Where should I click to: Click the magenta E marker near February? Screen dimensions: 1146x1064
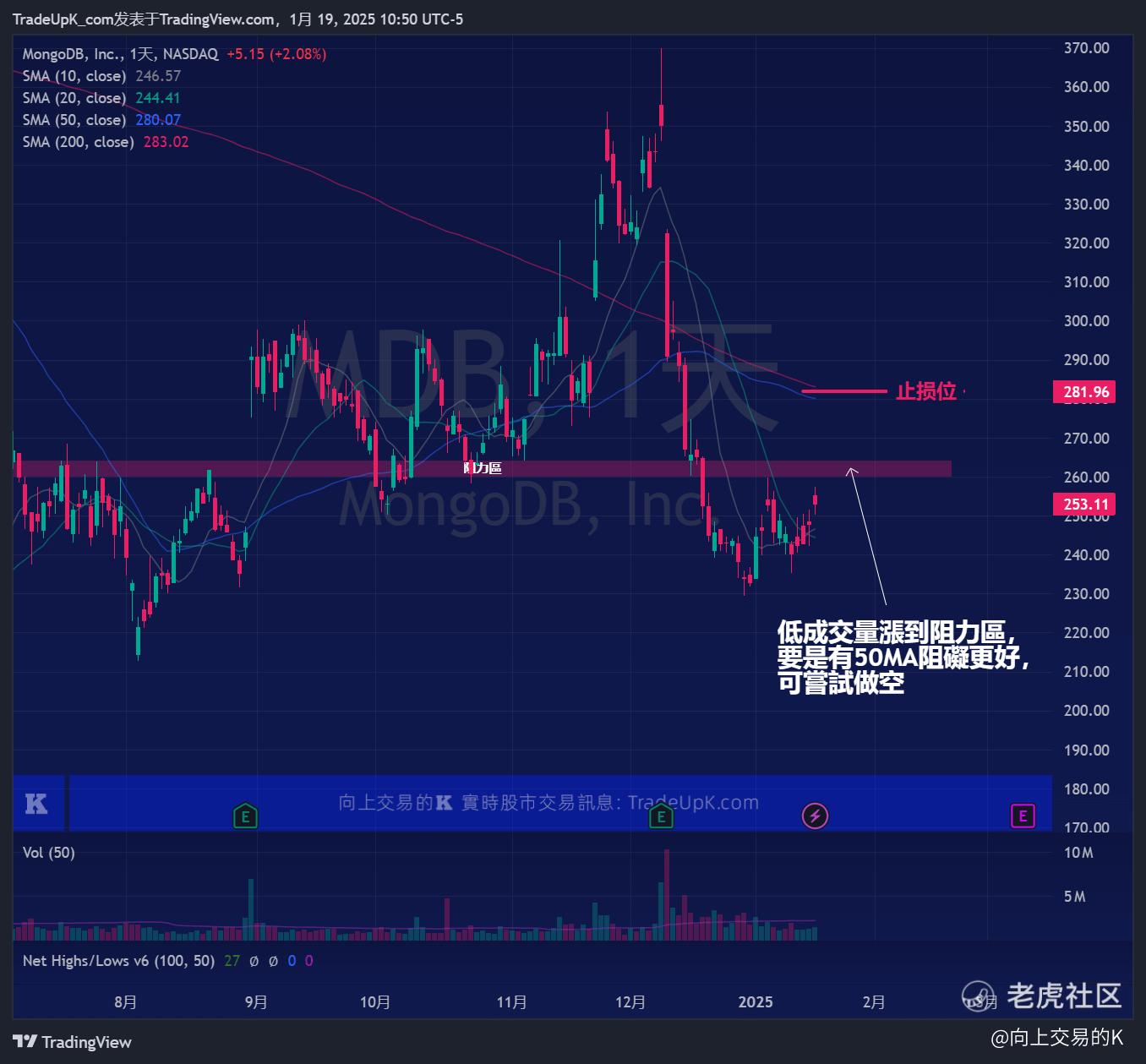[1023, 816]
